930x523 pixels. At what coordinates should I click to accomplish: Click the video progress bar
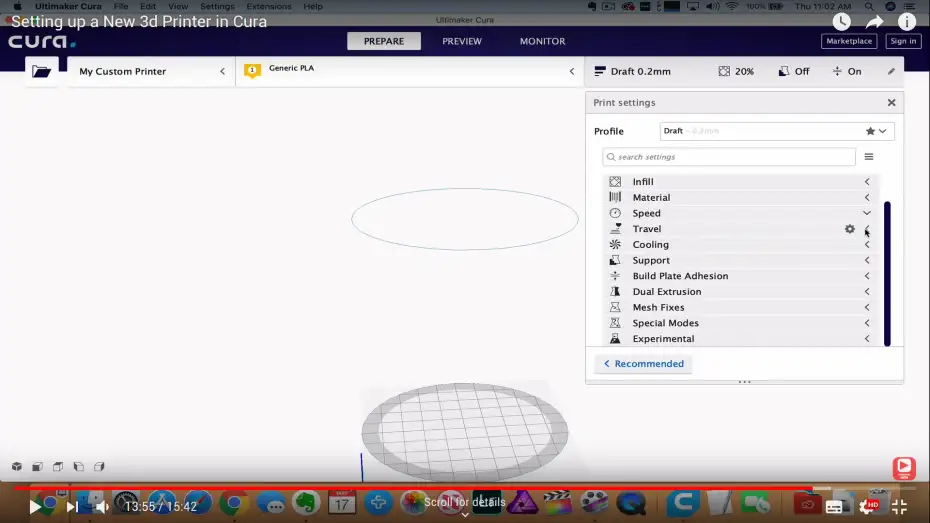pos(465,488)
